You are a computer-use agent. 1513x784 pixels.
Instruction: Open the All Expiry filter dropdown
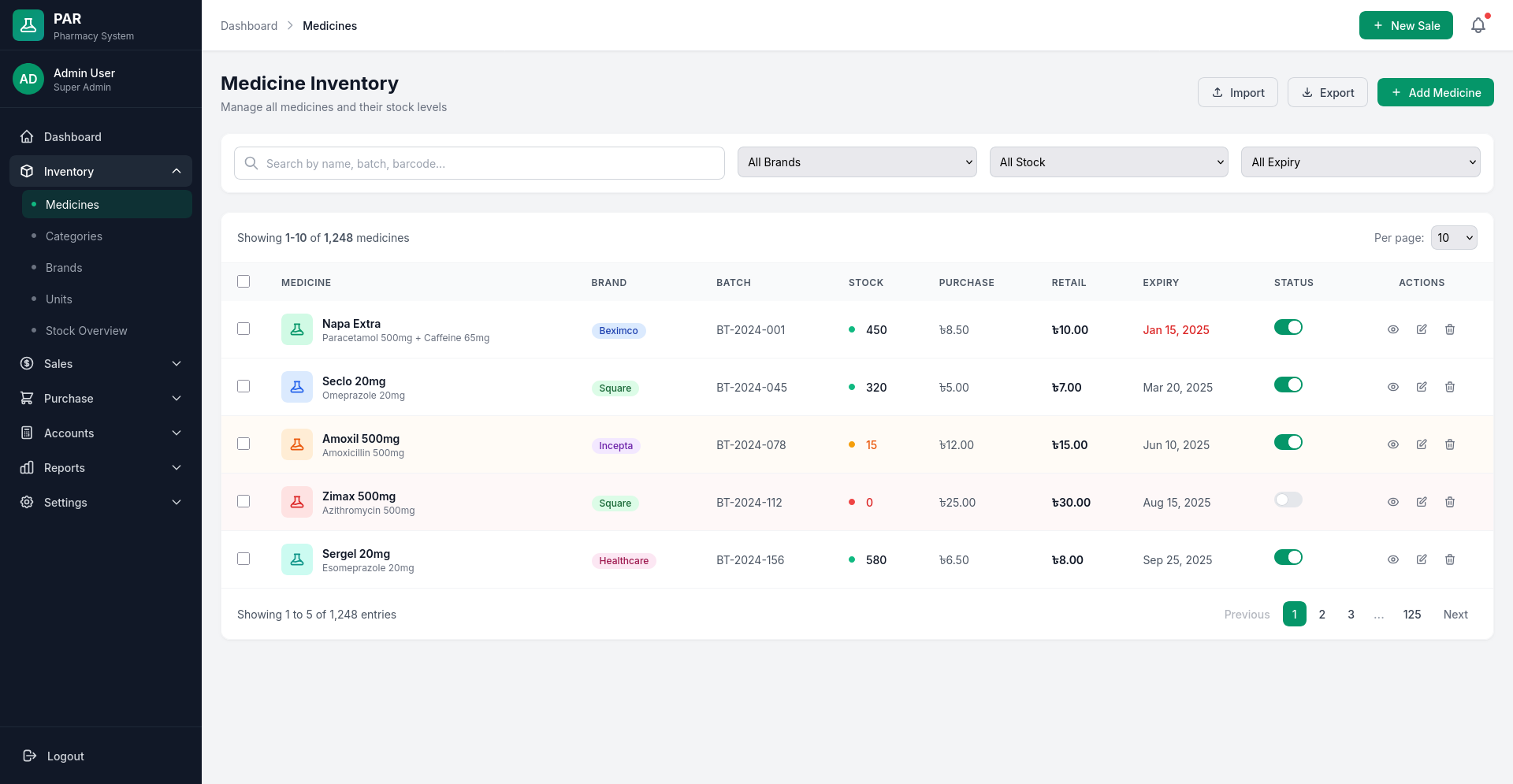1360,162
